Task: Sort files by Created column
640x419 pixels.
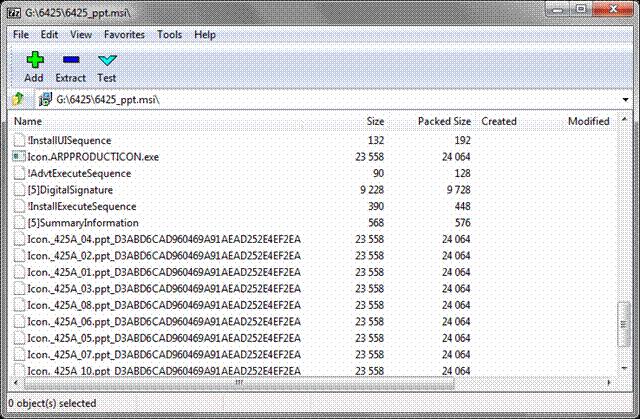Action: pyautogui.click(x=499, y=121)
